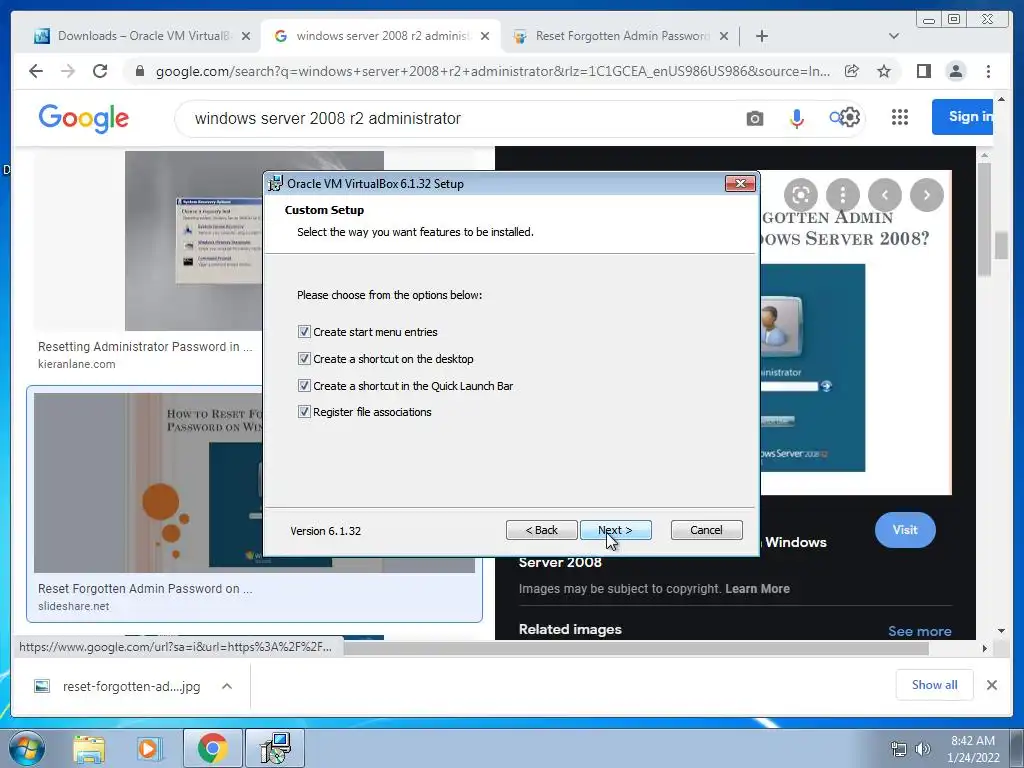Image resolution: width=1024 pixels, height=768 pixels.
Task: Close the VirtualBox Setup dialog
Action: 740,184
